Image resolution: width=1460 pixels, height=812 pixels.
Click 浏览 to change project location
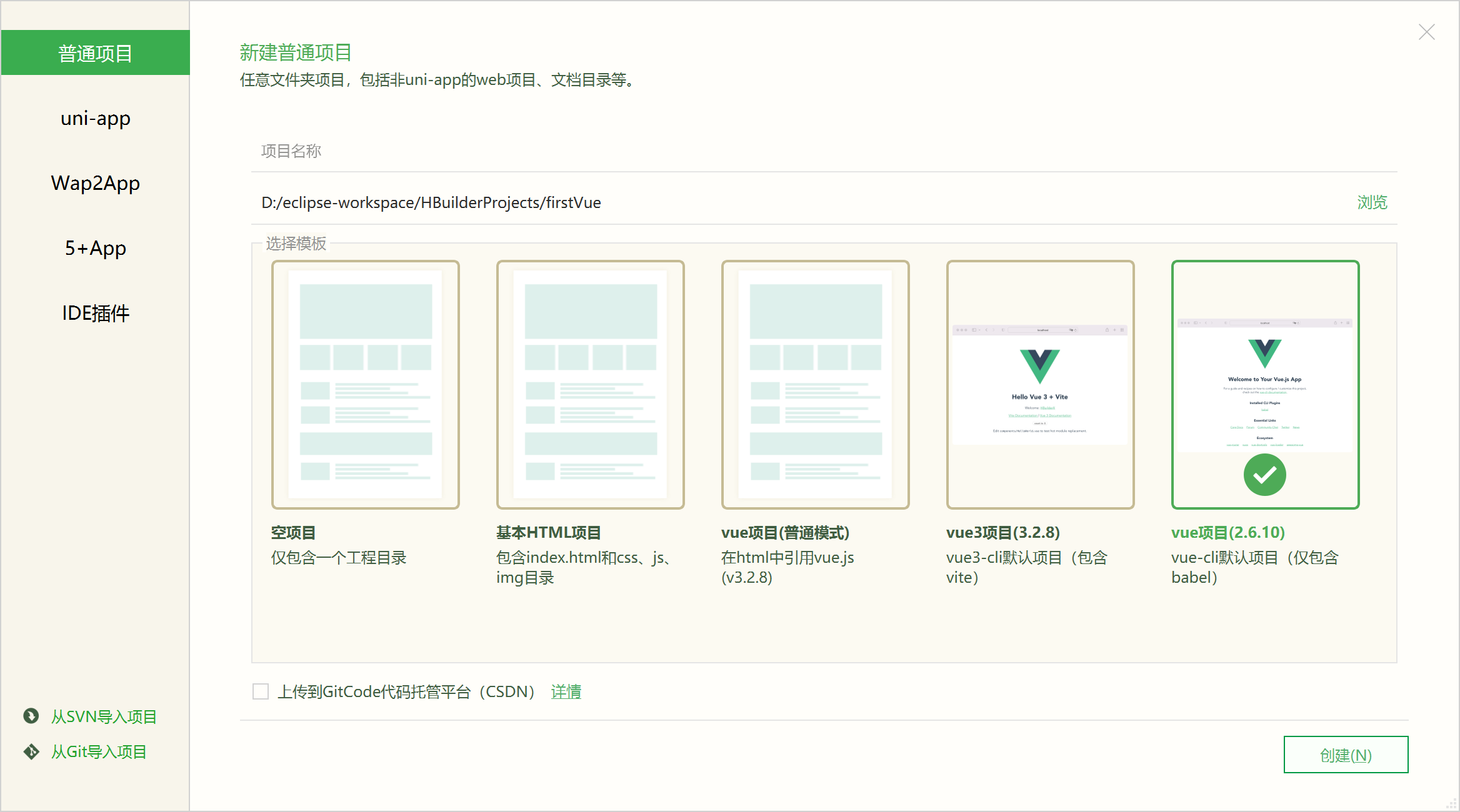point(1372,202)
